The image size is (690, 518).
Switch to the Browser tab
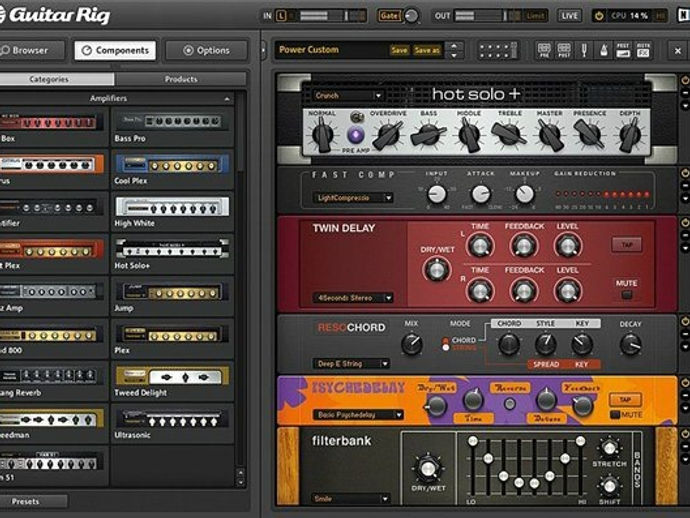point(30,51)
